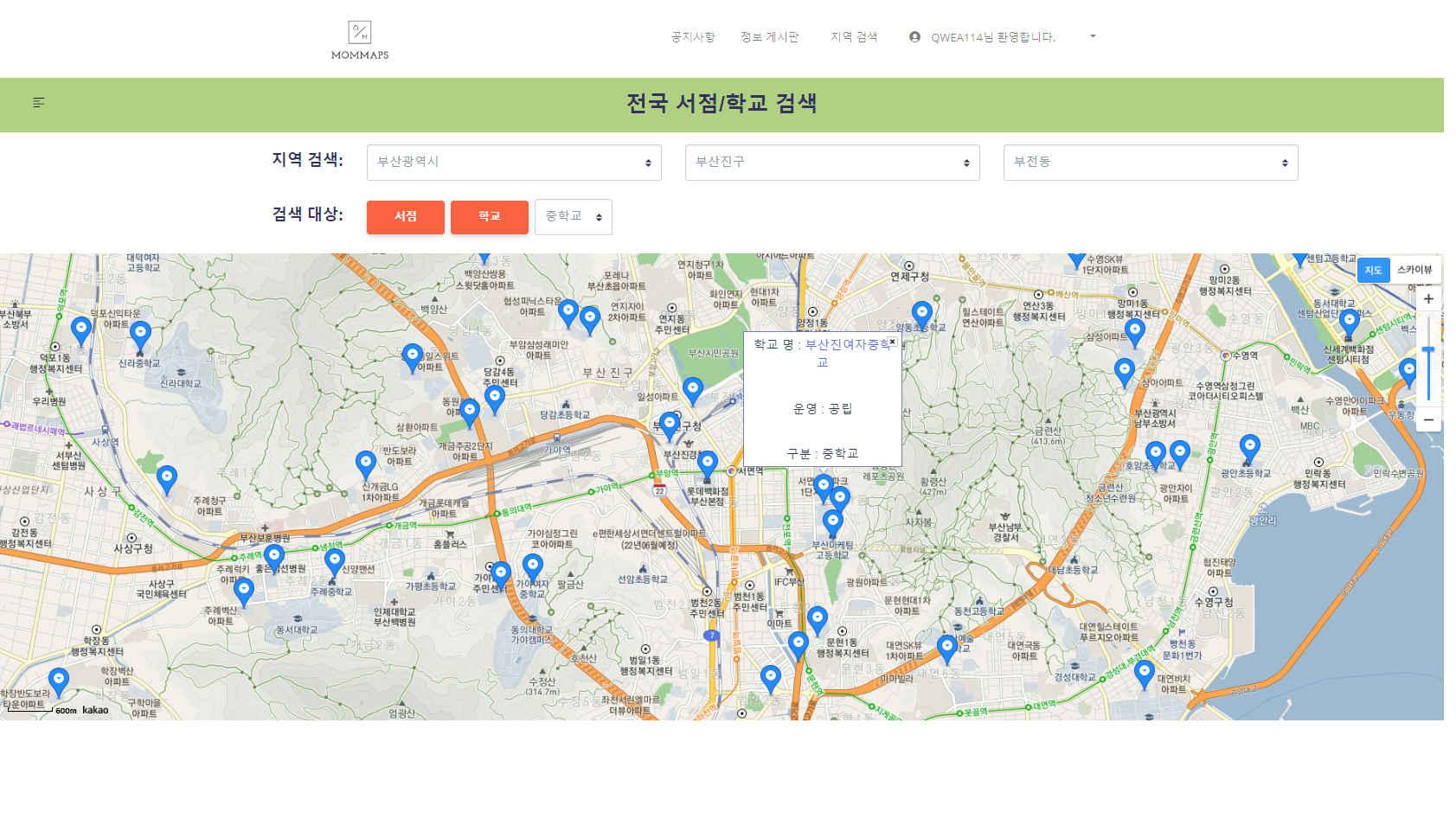Open the 공지사항 menu
Image resolution: width=1456 pixels, height=838 pixels.
pyautogui.click(x=691, y=37)
